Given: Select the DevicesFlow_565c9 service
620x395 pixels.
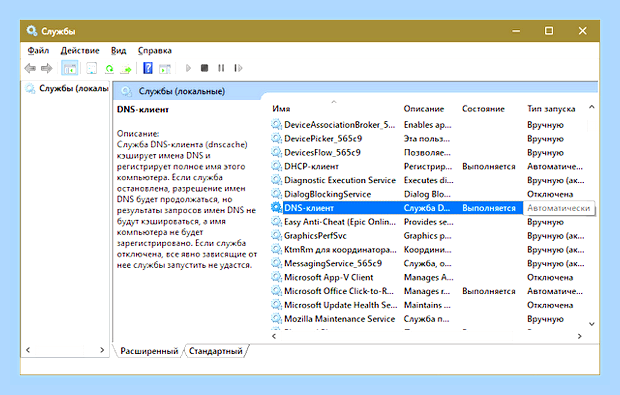Looking at the screenshot, I should click(322, 152).
